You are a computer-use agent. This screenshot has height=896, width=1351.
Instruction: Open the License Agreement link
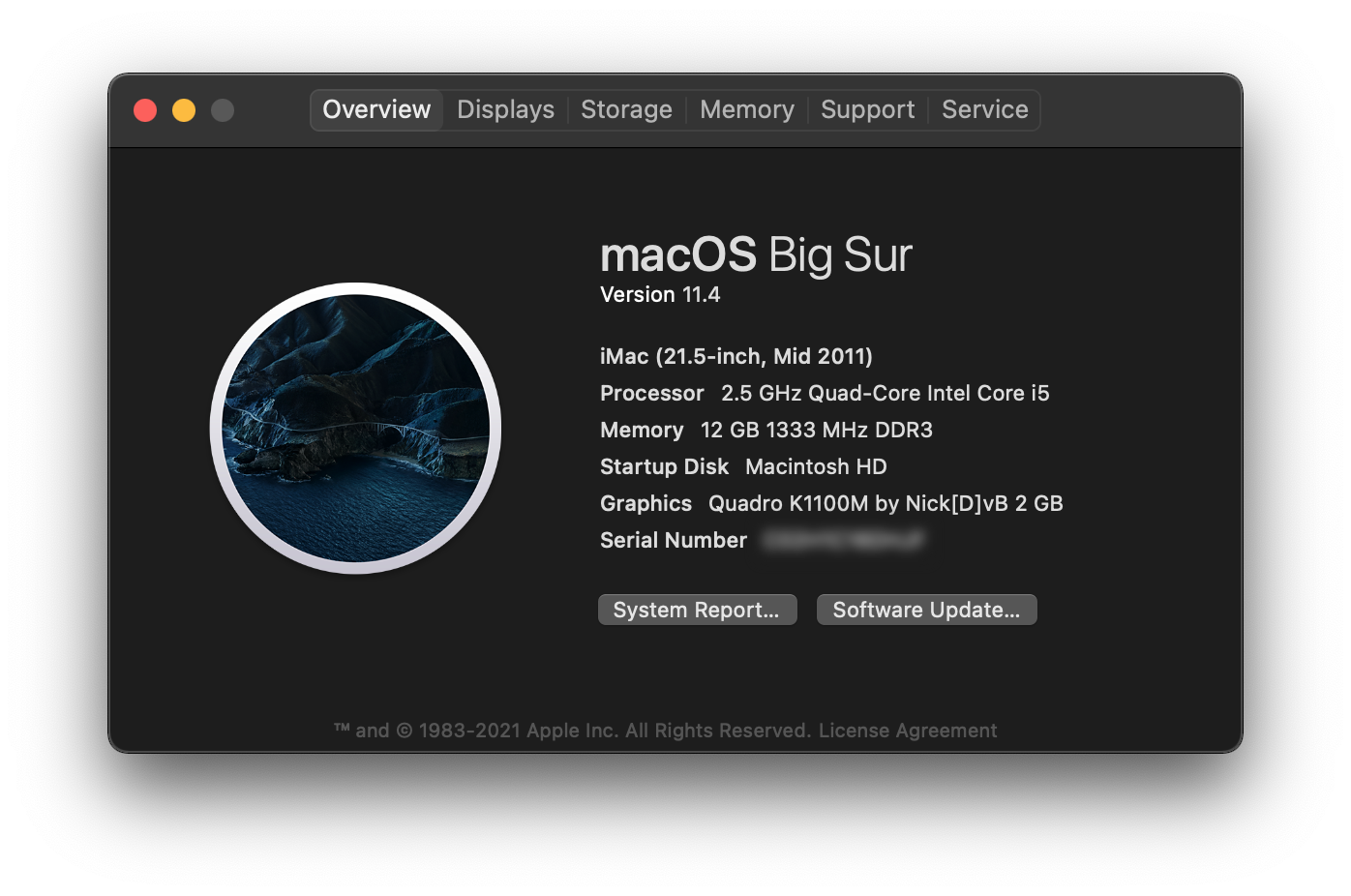(x=908, y=731)
